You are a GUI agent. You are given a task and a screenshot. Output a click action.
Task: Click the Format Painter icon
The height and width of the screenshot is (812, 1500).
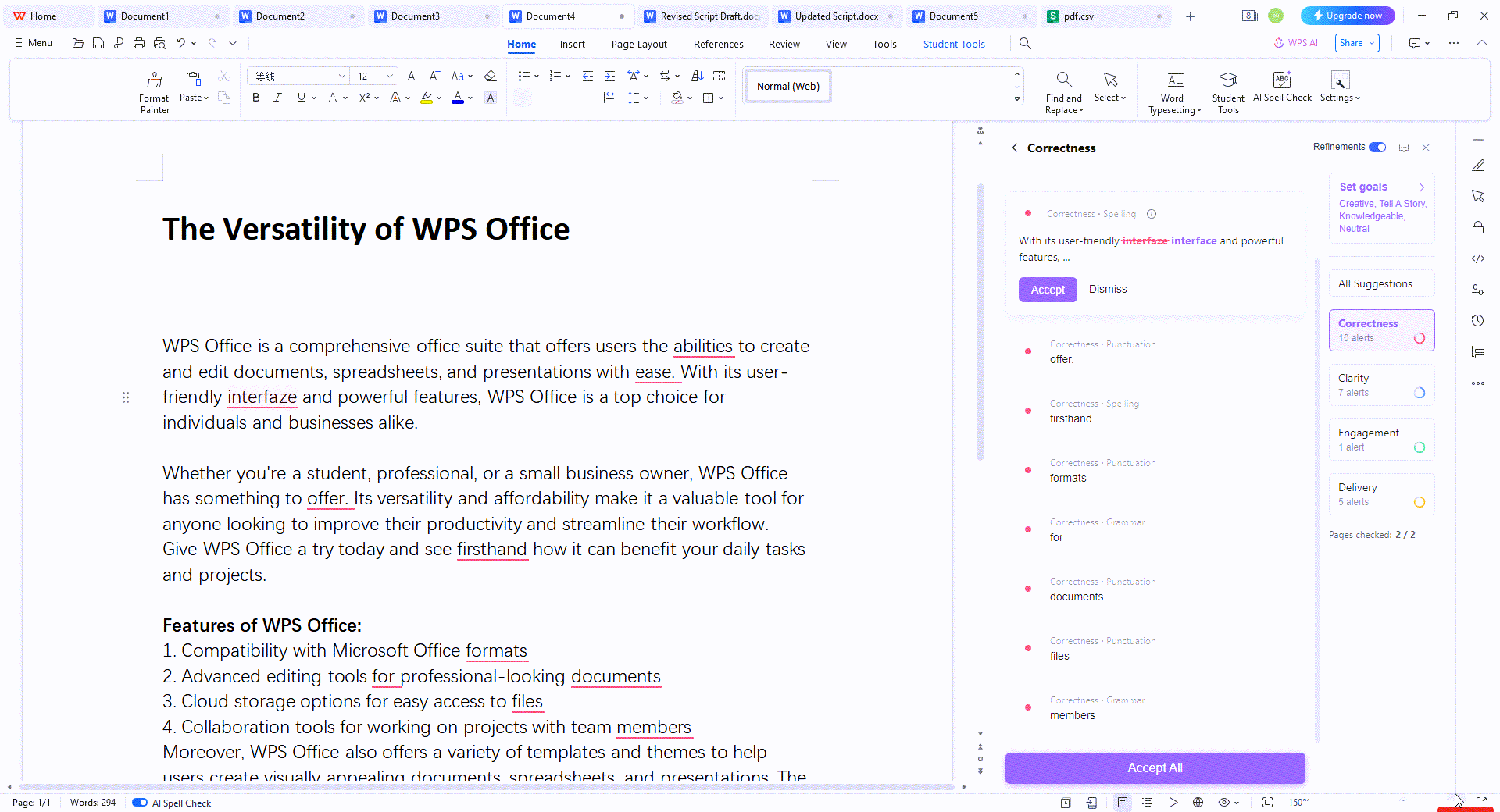[x=154, y=80]
